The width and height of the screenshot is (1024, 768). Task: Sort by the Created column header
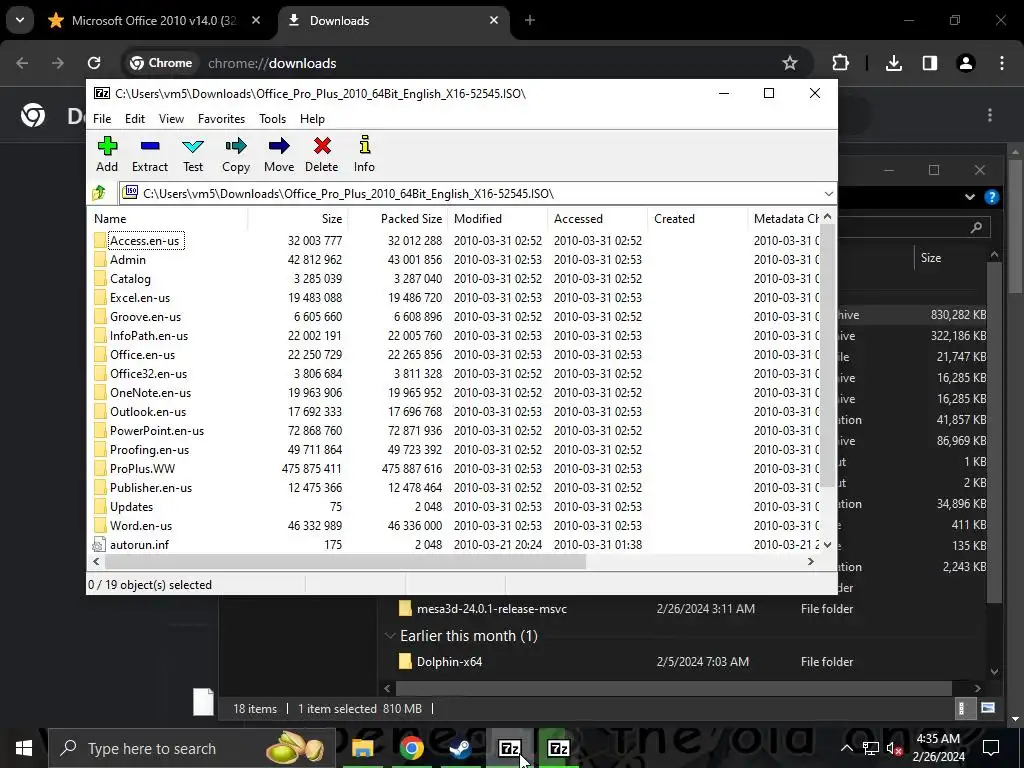coord(697,219)
